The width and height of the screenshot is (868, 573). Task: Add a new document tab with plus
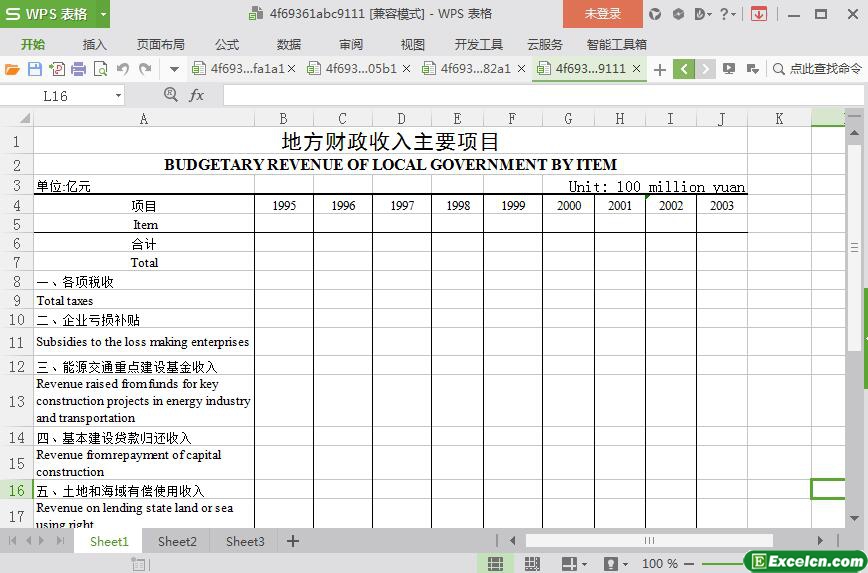[659, 70]
